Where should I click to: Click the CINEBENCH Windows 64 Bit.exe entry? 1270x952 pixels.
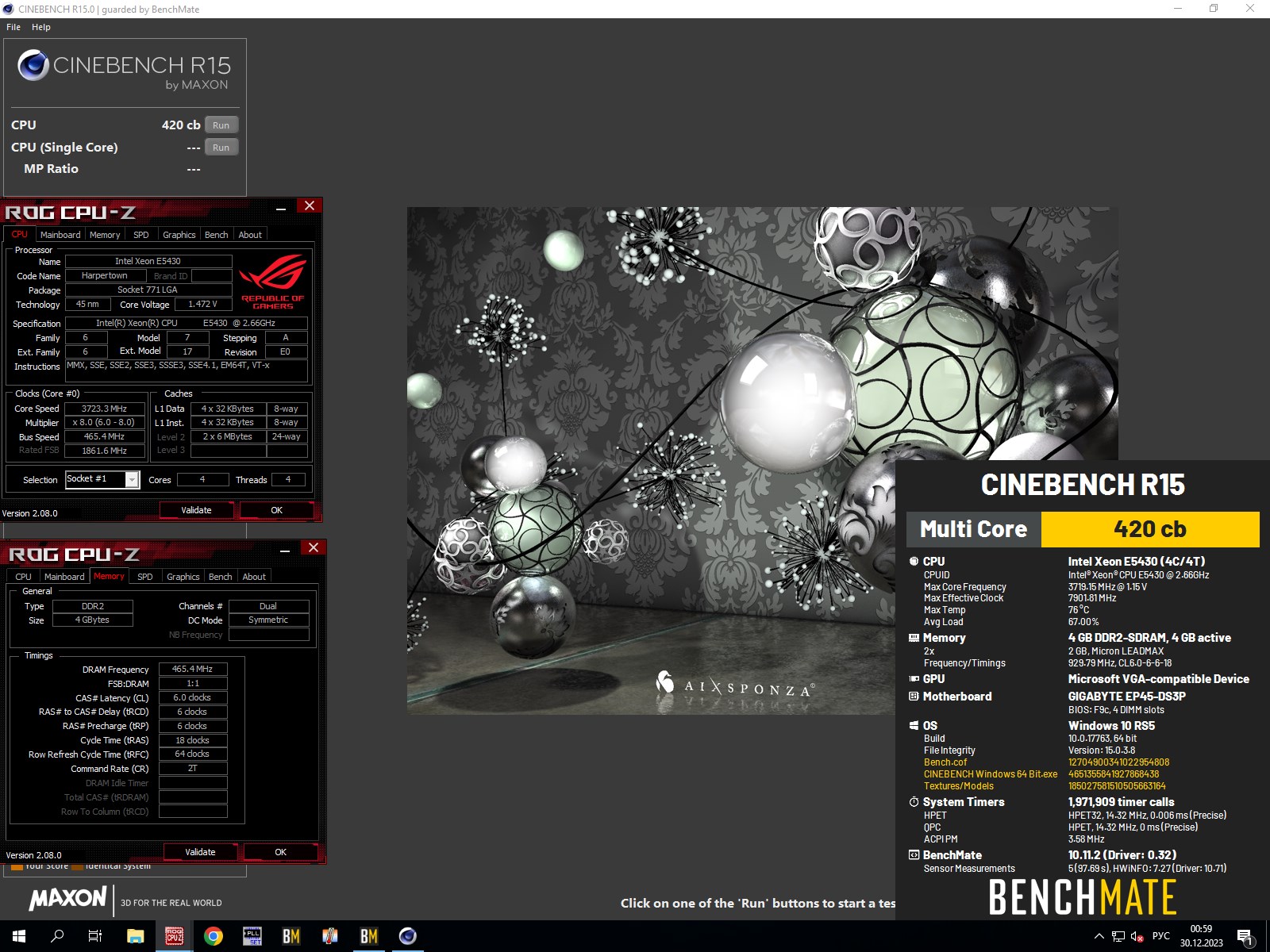991,774
